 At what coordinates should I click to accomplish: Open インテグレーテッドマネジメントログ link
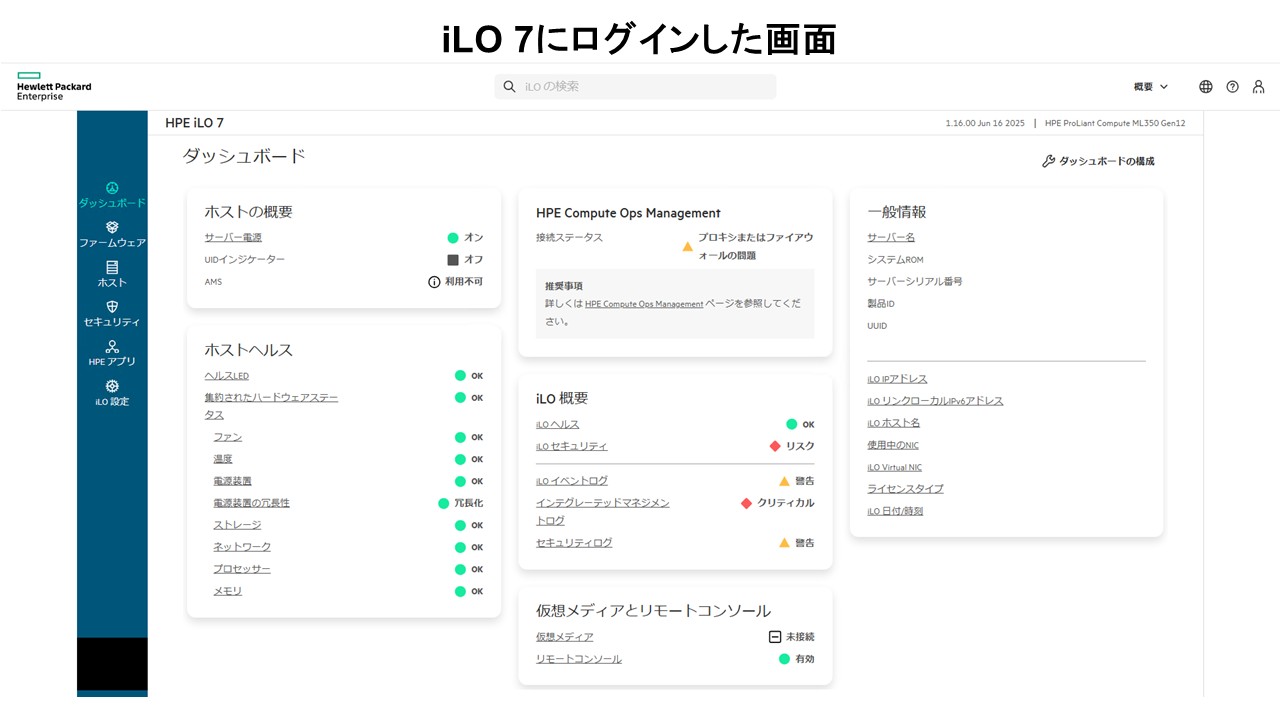point(603,512)
